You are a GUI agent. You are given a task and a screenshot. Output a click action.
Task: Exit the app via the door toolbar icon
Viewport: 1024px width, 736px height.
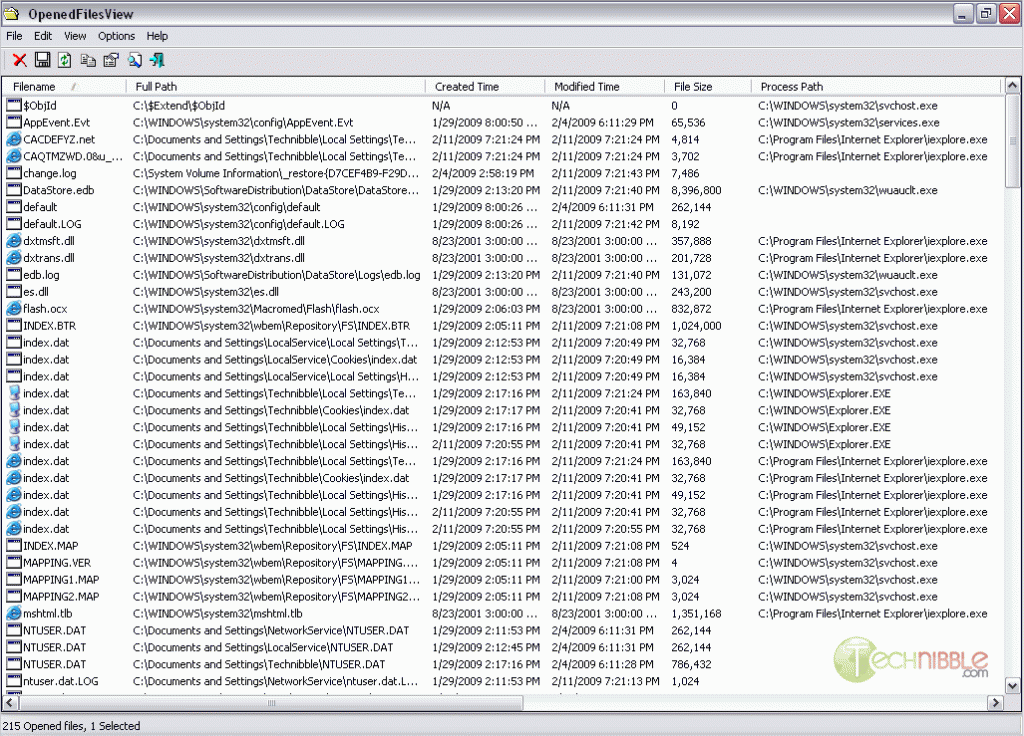tap(156, 59)
